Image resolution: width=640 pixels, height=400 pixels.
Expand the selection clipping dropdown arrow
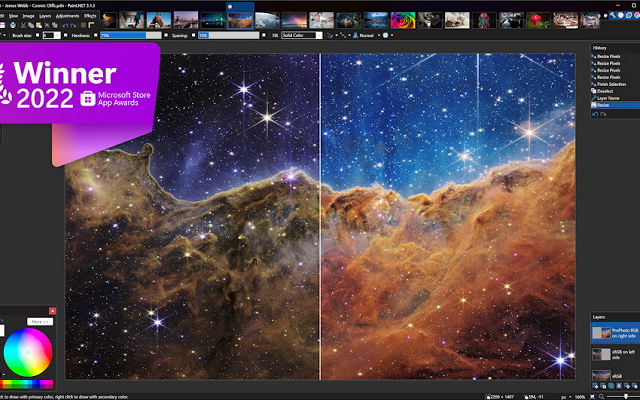coord(392,35)
